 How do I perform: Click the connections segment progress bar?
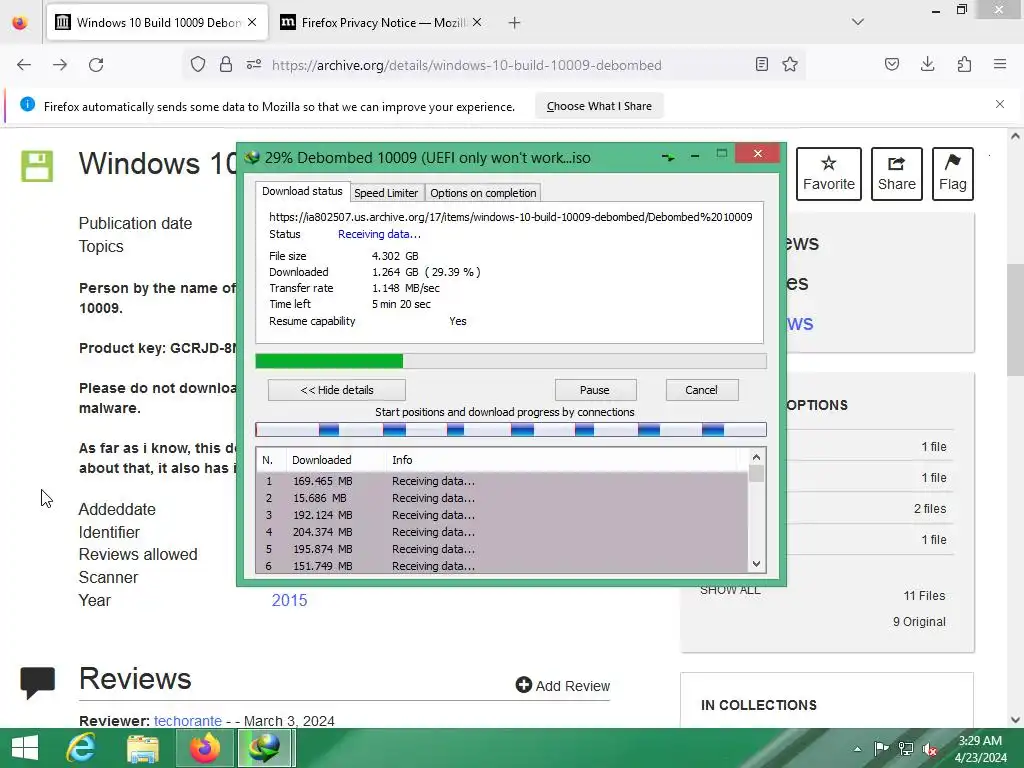pos(511,429)
